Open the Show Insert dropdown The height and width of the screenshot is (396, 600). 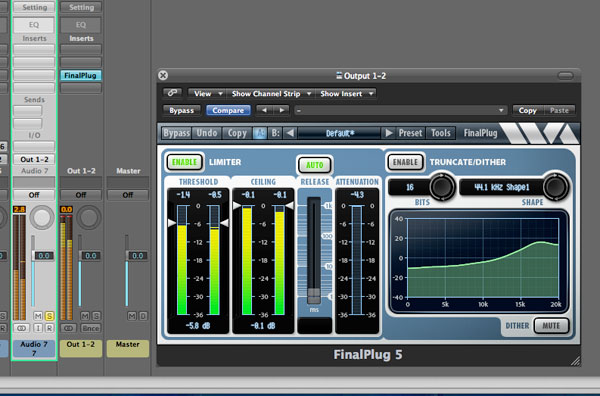pyautogui.click(x=346, y=93)
